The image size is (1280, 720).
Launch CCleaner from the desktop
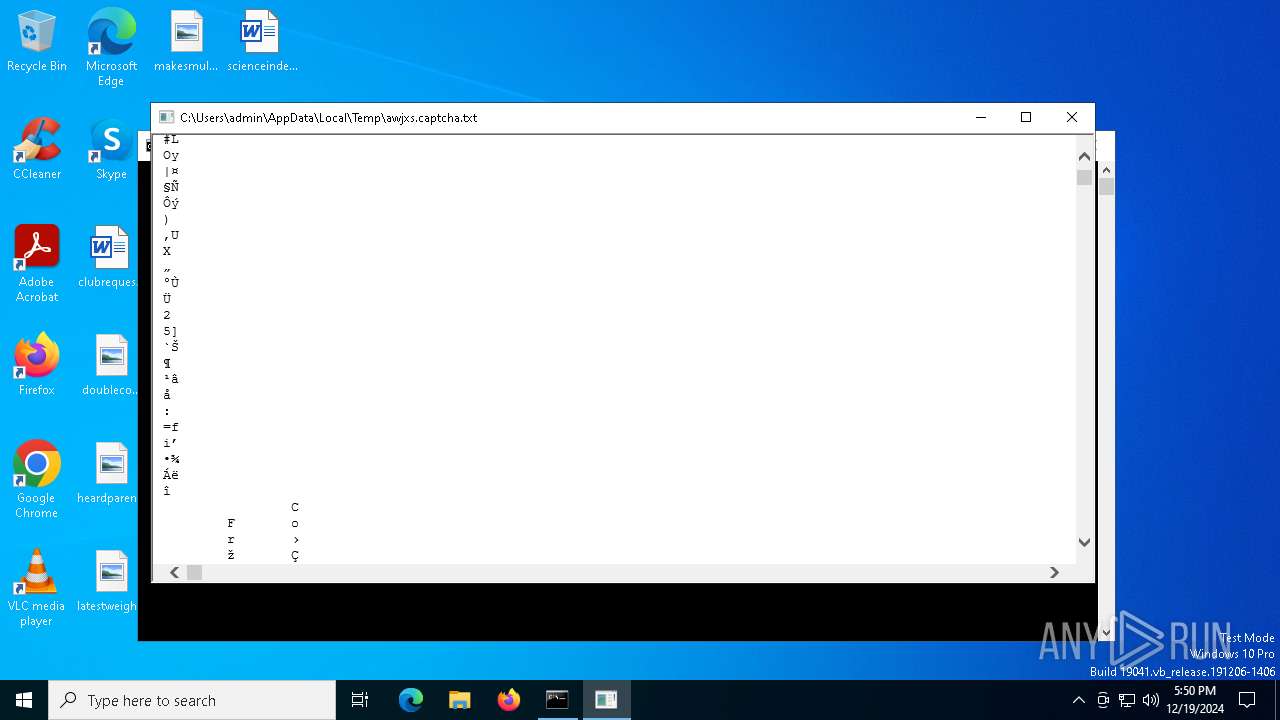(37, 150)
